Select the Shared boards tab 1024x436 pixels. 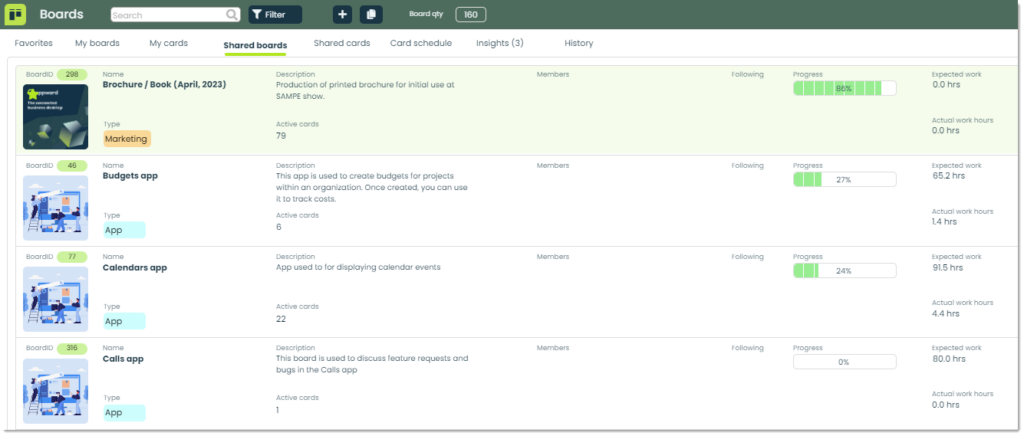(x=255, y=45)
